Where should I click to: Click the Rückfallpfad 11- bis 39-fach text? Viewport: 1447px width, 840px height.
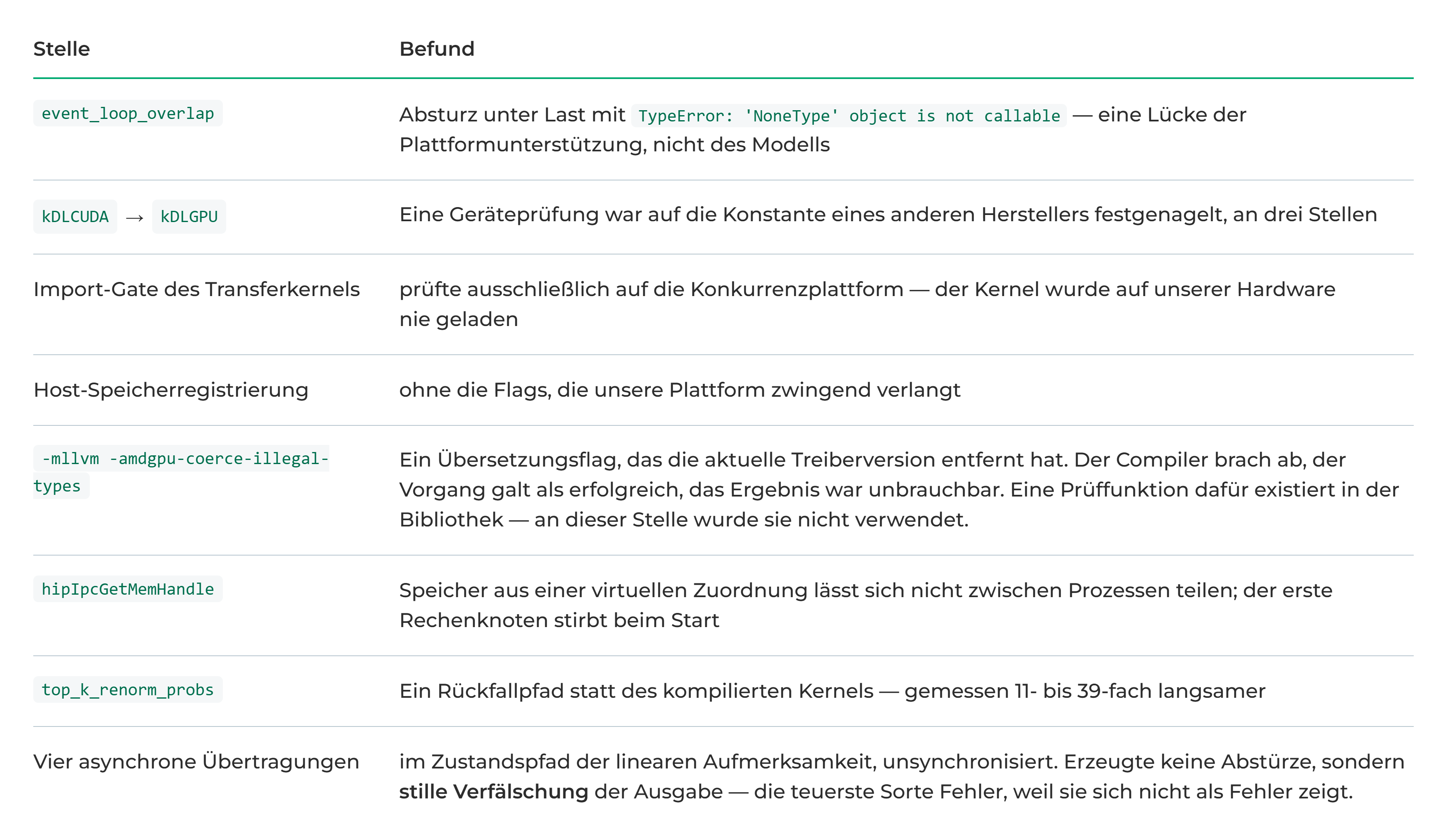[x=832, y=691]
